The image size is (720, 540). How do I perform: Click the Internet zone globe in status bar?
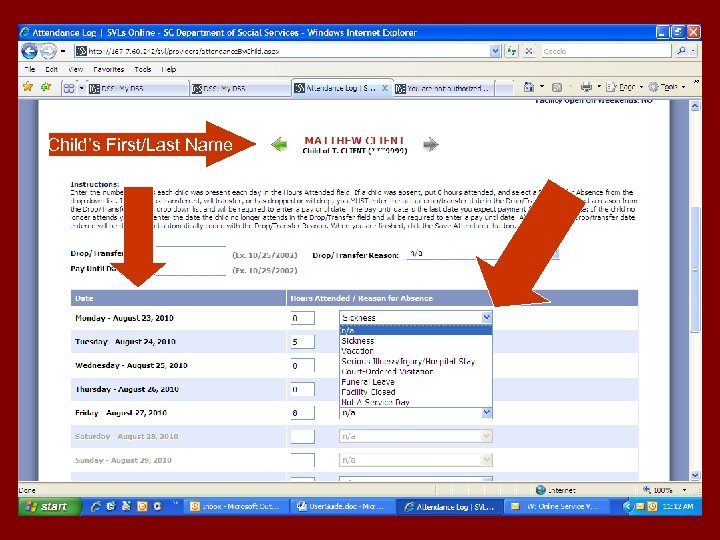point(540,490)
